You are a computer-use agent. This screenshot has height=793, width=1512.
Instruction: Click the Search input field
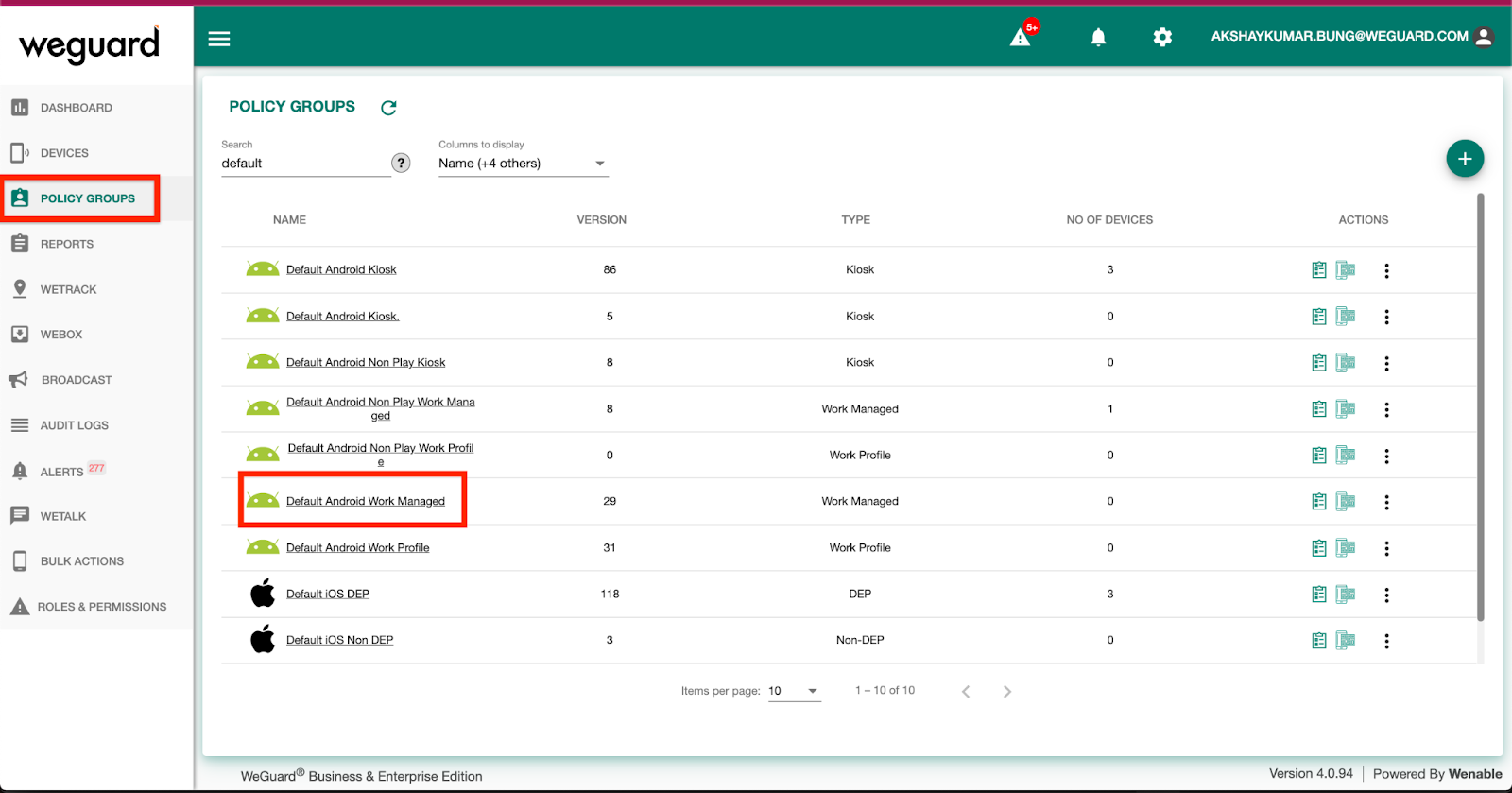(x=305, y=164)
